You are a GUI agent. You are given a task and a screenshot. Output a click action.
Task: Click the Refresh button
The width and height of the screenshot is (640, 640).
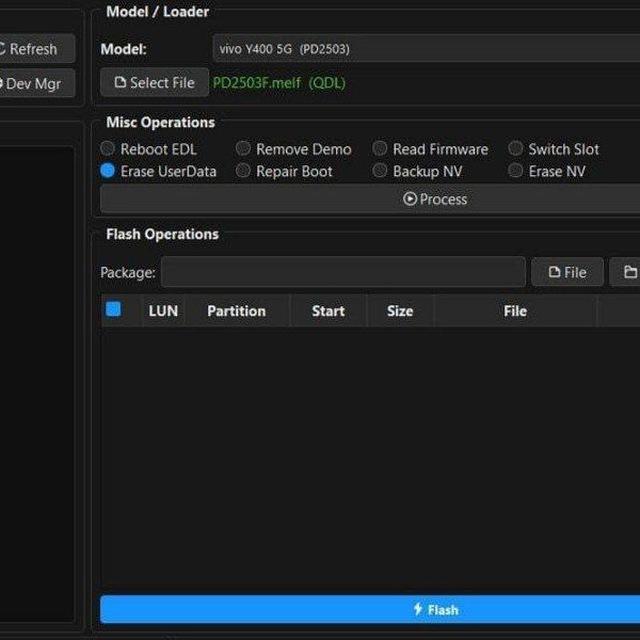36,49
